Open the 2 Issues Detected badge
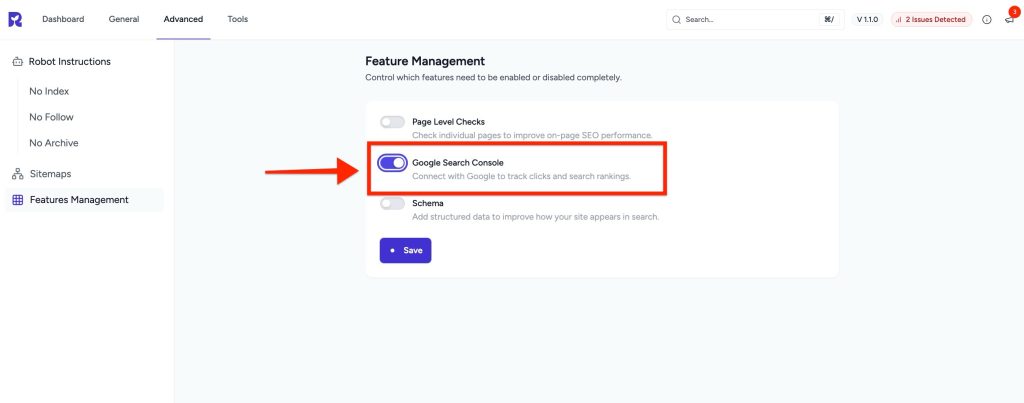This screenshot has height=403, width=1024. (x=931, y=20)
